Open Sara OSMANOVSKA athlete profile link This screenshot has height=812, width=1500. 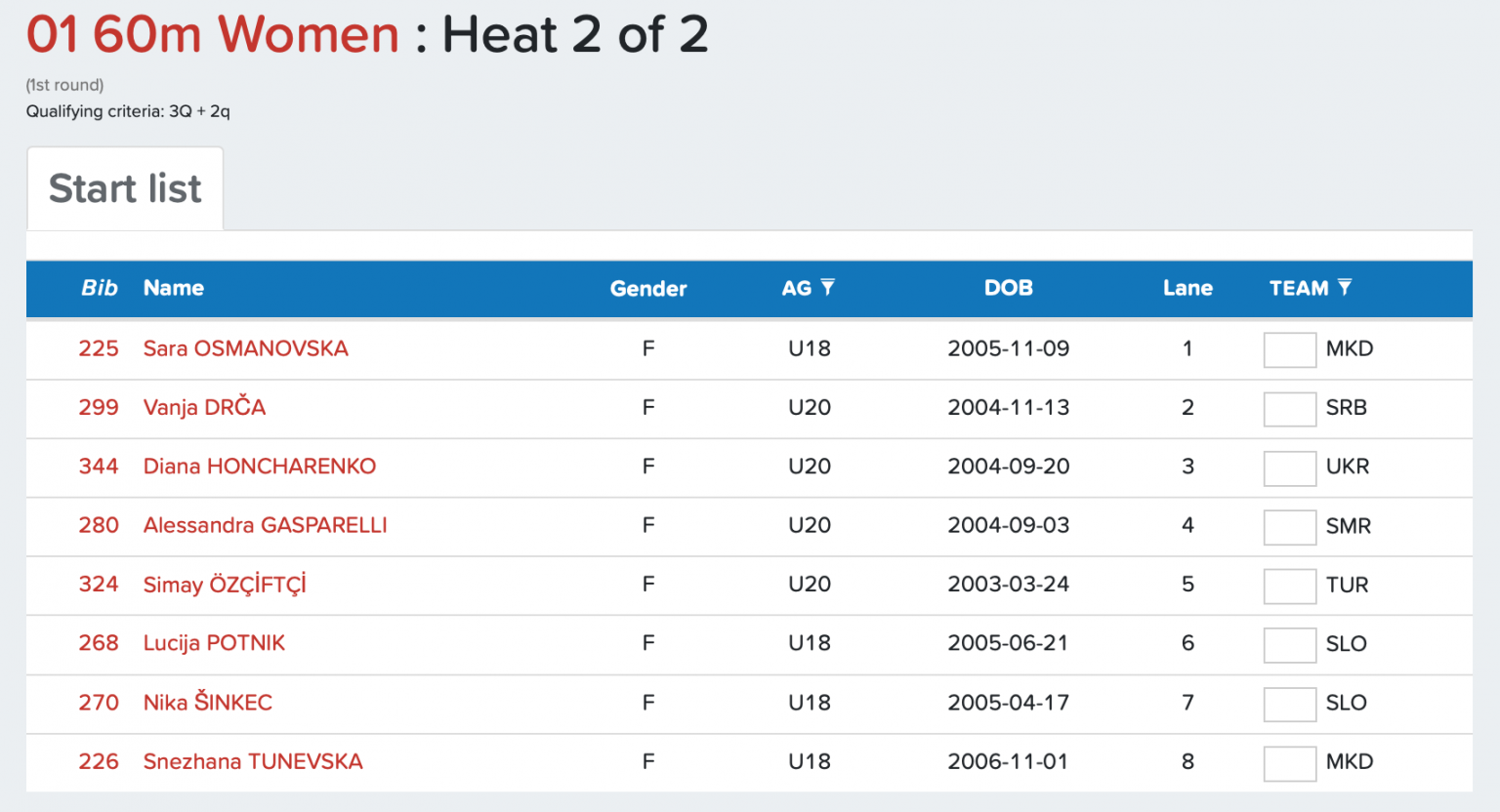(245, 348)
